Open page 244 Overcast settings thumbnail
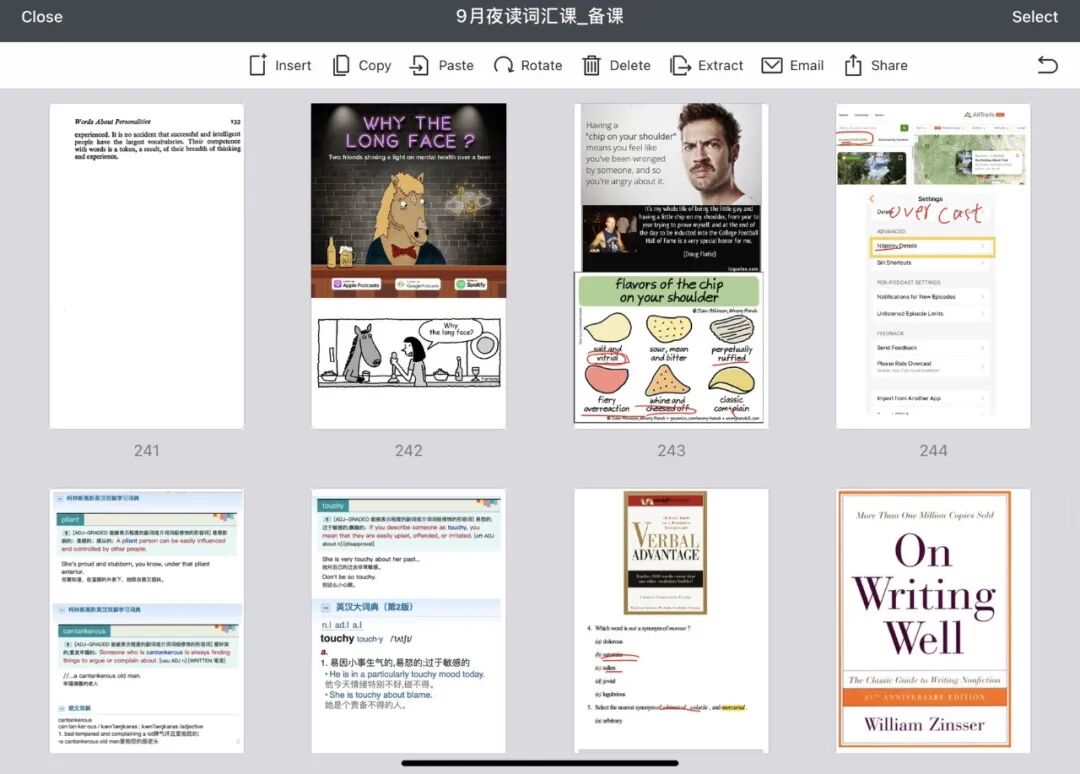Screen dimensions: 1080x774 click(x=933, y=266)
